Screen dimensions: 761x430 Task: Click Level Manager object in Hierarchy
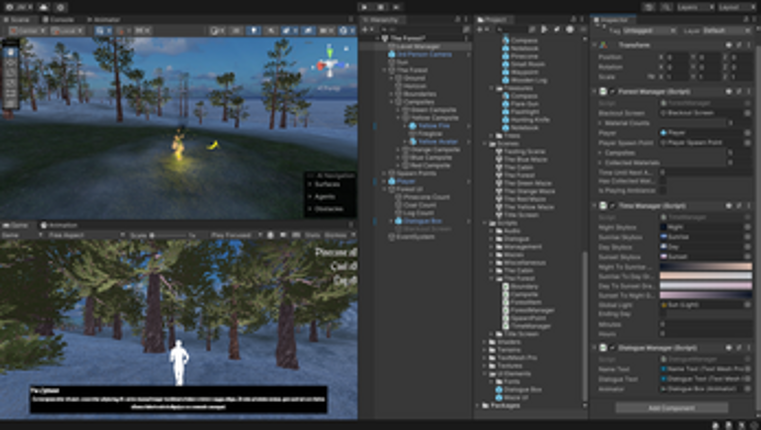pyautogui.click(x=417, y=46)
